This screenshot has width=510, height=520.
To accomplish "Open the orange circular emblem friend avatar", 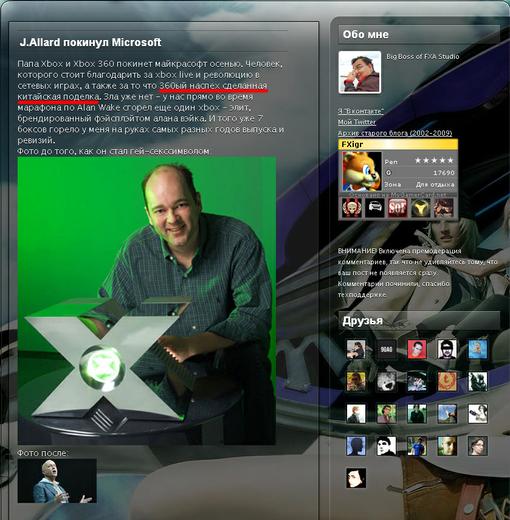I will [x=447, y=381].
